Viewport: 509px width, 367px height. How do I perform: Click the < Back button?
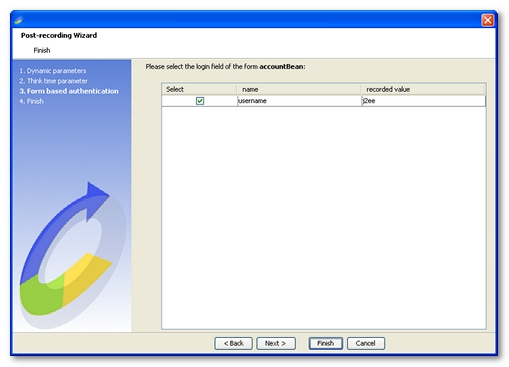pos(233,343)
